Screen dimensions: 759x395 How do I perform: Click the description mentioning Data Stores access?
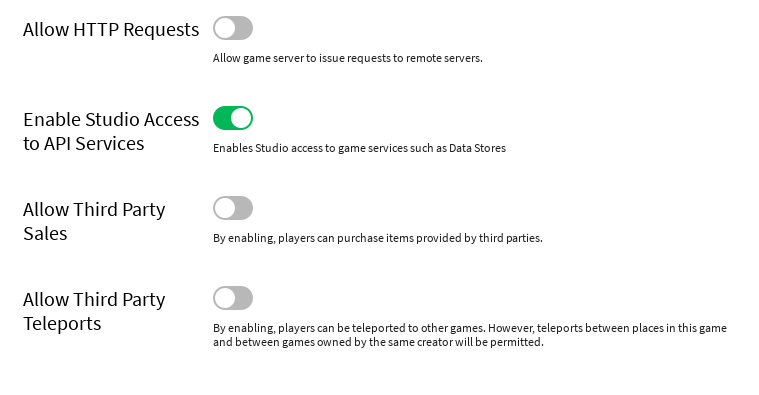point(359,148)
